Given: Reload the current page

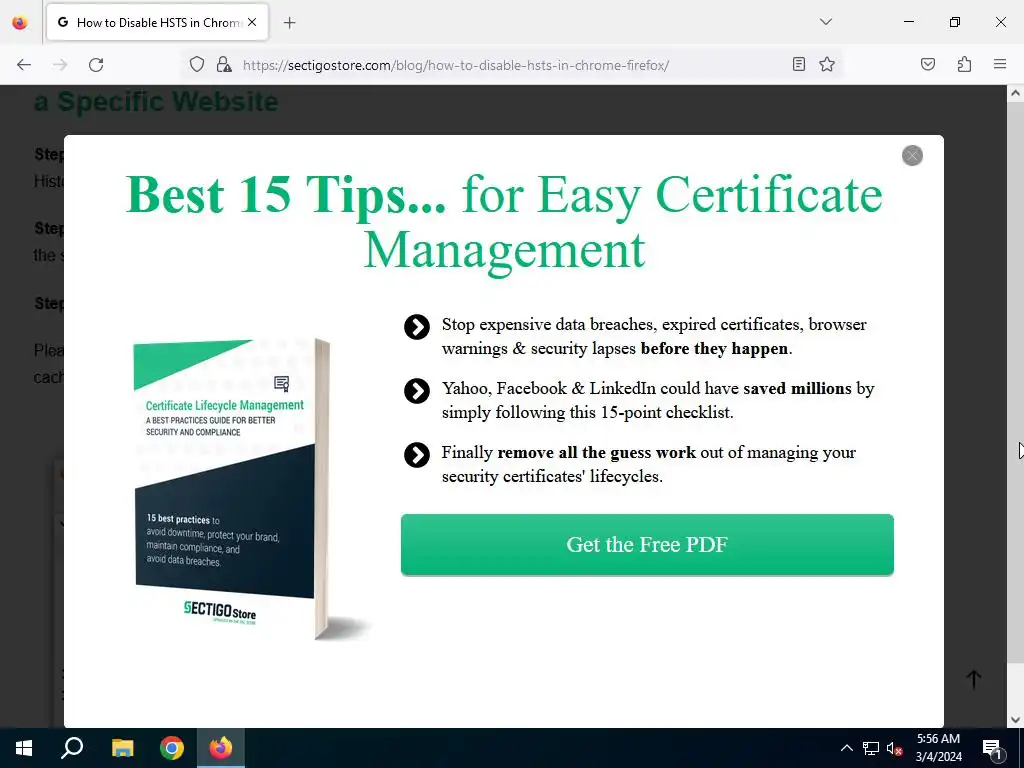Looking at the screenshot, I should (96, 65).
